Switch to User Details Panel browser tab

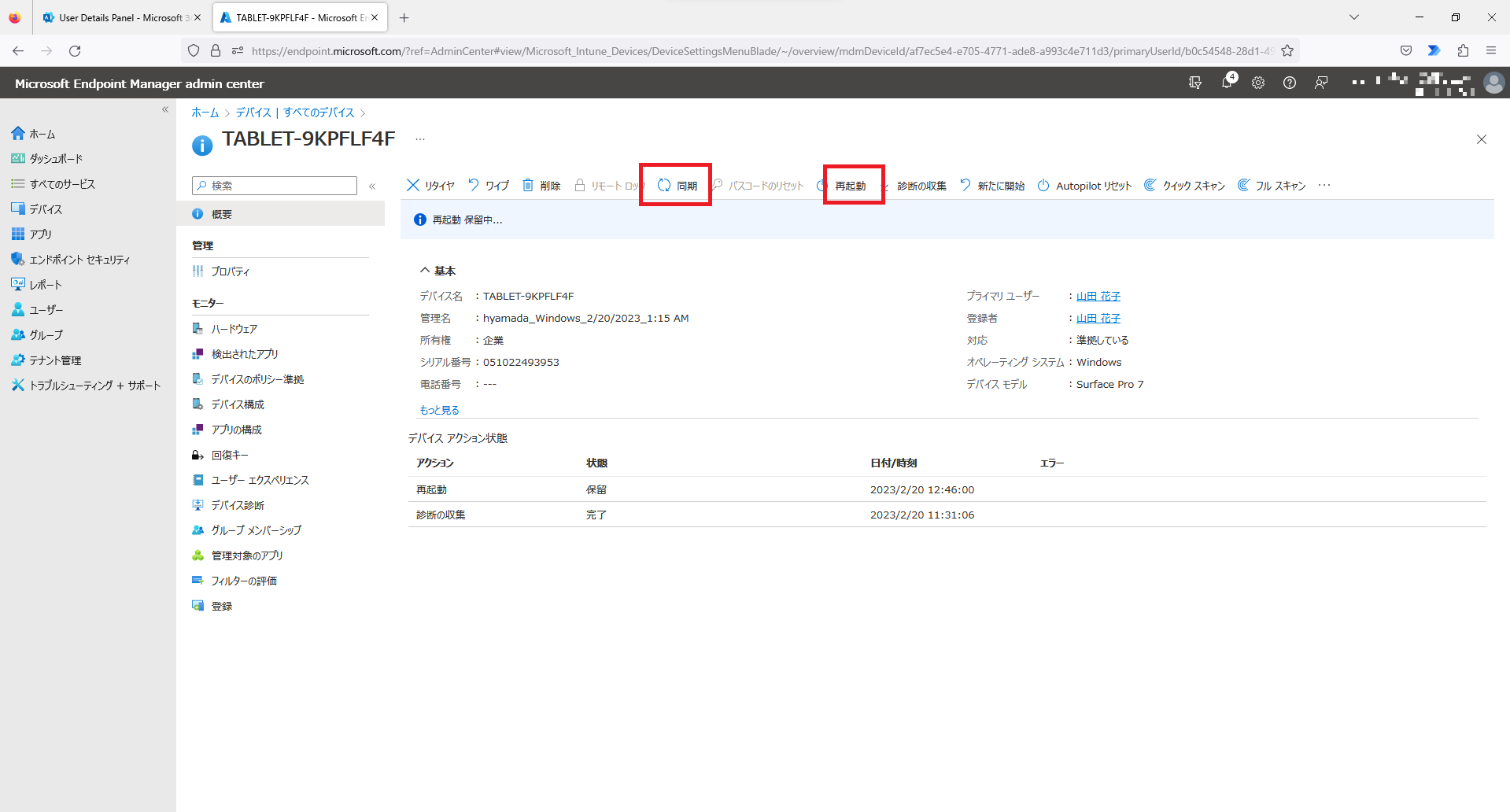pos(122,17)
